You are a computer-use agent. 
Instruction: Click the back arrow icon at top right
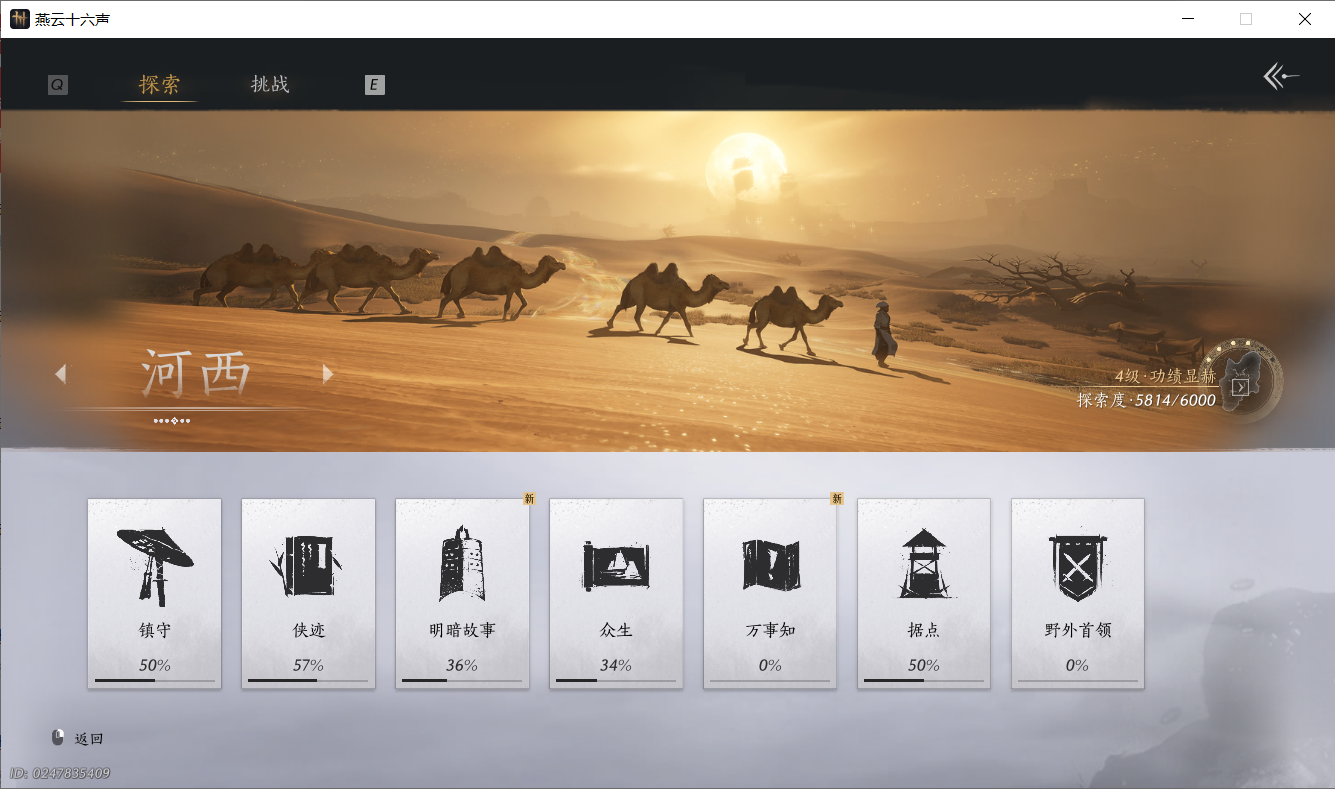[1281, 76]
